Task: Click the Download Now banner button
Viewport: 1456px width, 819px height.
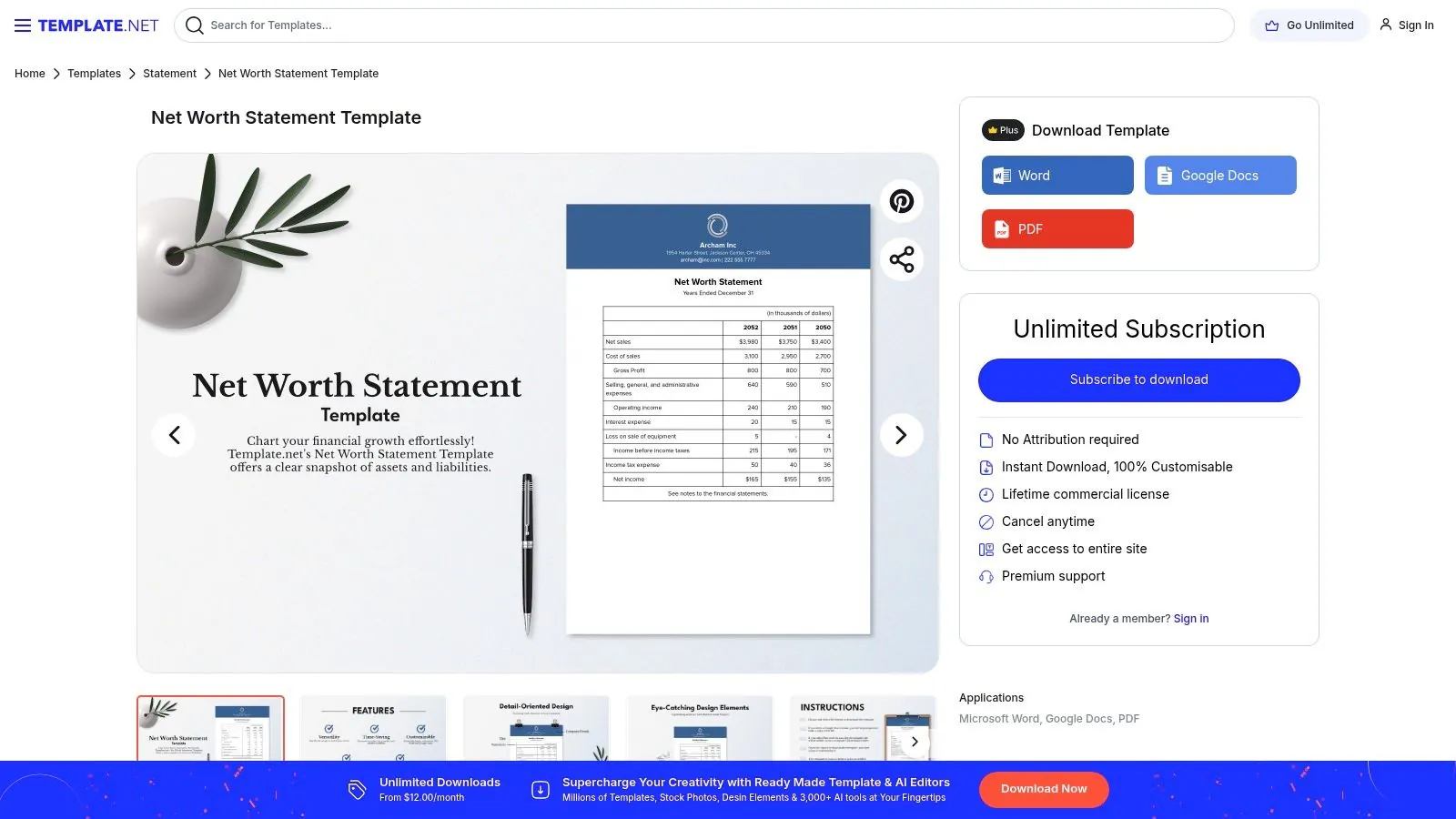Action: [x=1043, y=789]
